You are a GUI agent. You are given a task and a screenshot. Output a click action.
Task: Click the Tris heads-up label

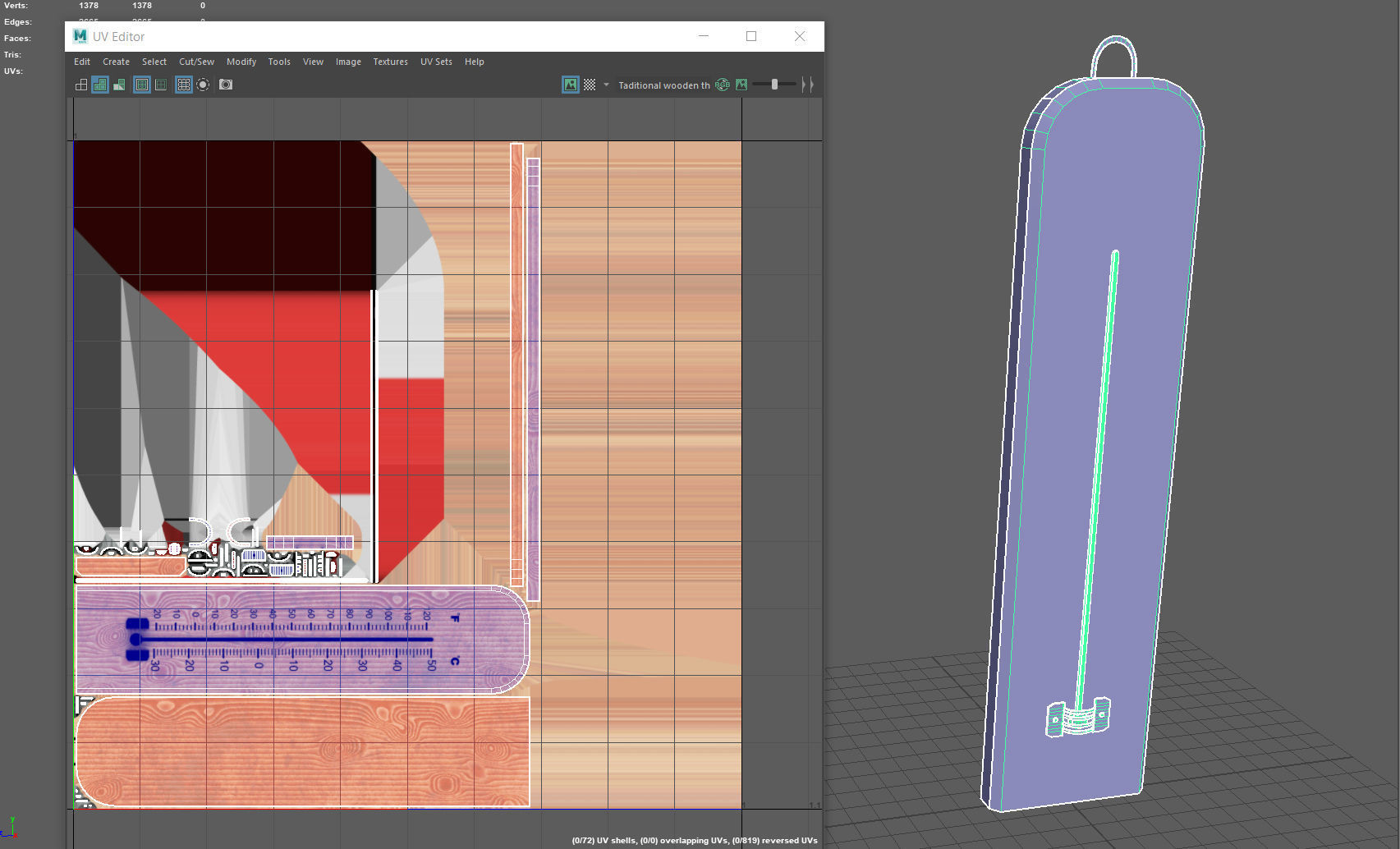[12, 55]
